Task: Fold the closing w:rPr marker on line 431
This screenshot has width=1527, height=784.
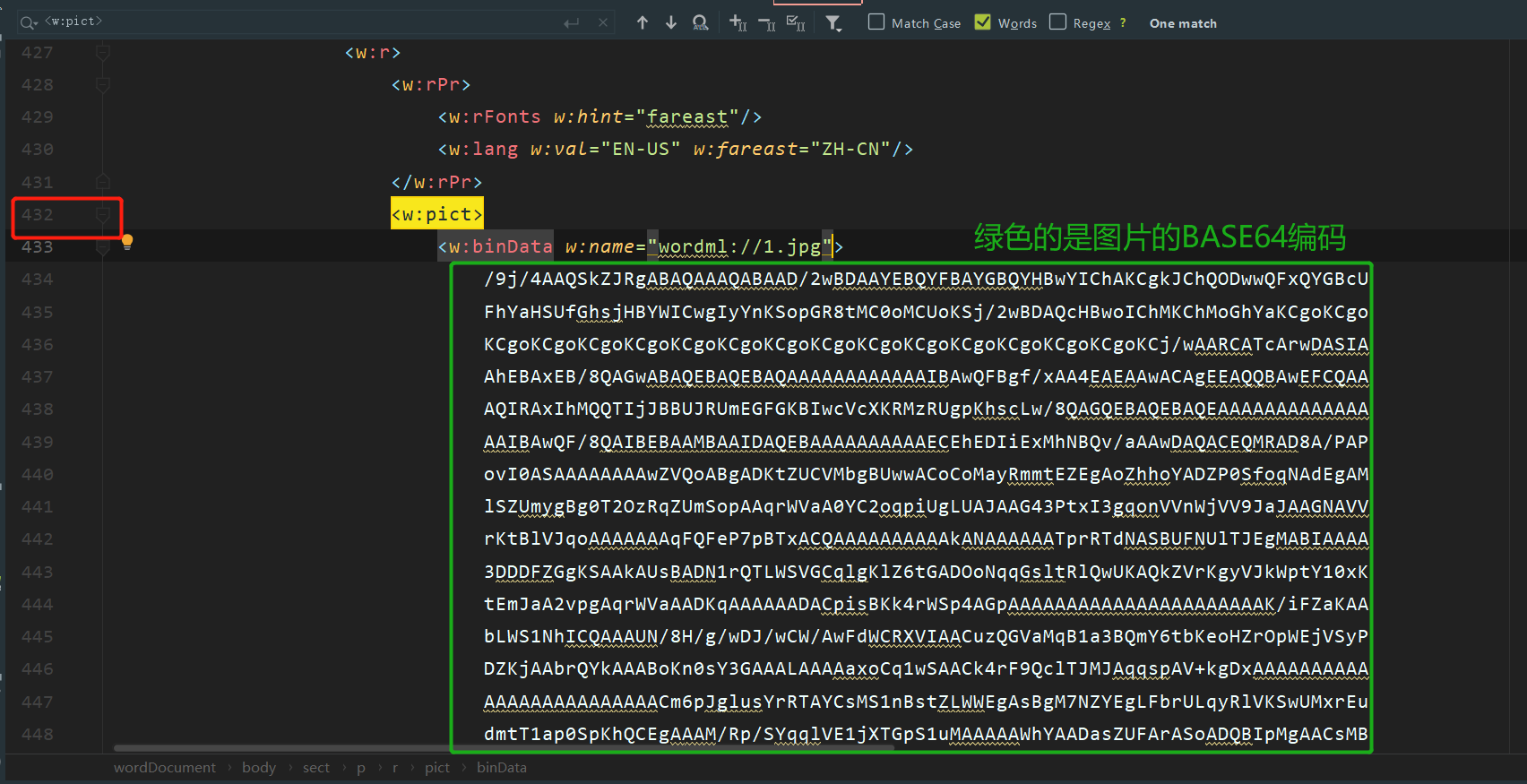Action: [103, 182]
